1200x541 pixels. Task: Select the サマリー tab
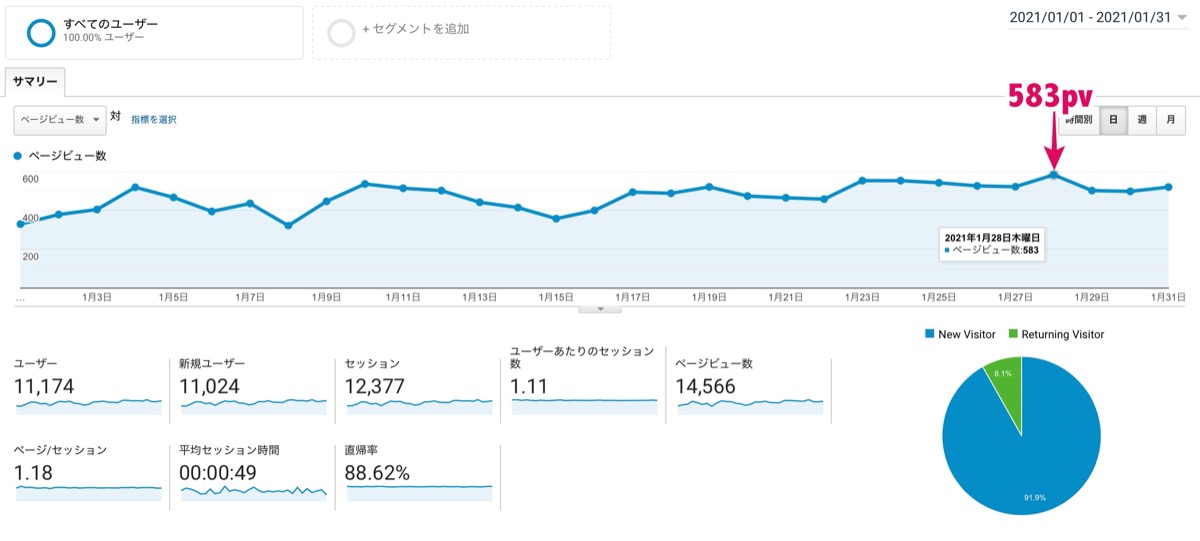pyautogui.click(x=35, y=82)
